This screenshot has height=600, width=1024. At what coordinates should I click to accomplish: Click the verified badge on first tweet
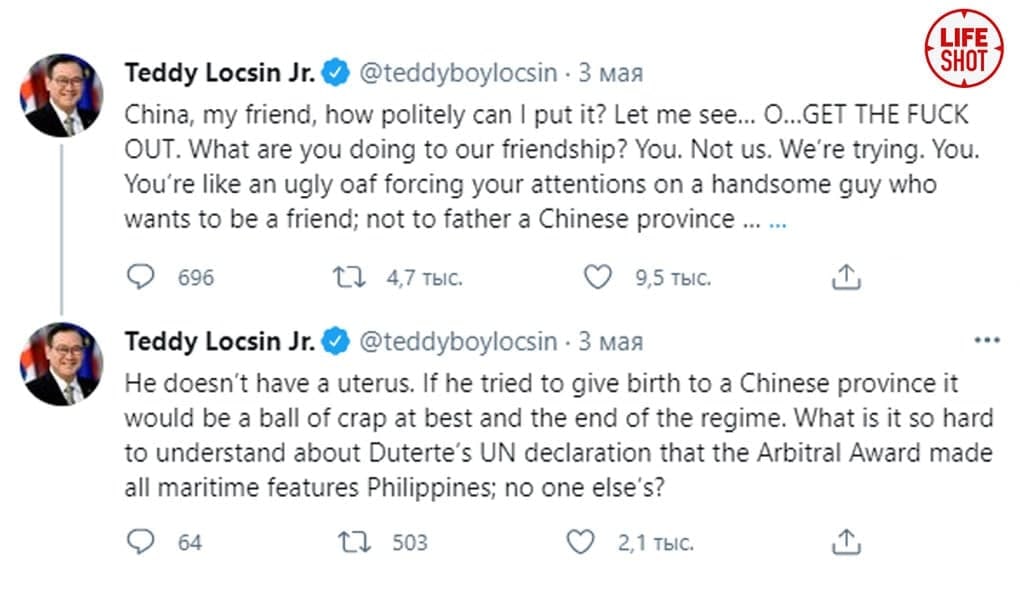337,73
